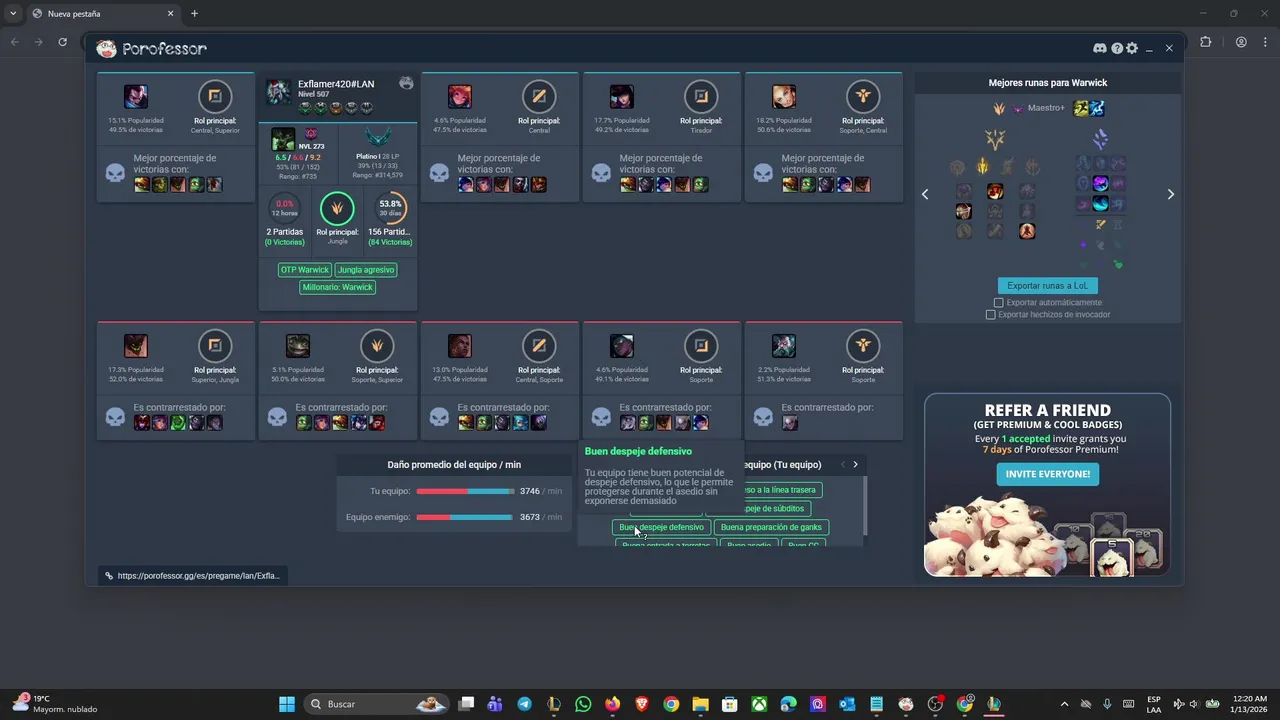
Task: Open Windows Start menu
Action: 286,704
